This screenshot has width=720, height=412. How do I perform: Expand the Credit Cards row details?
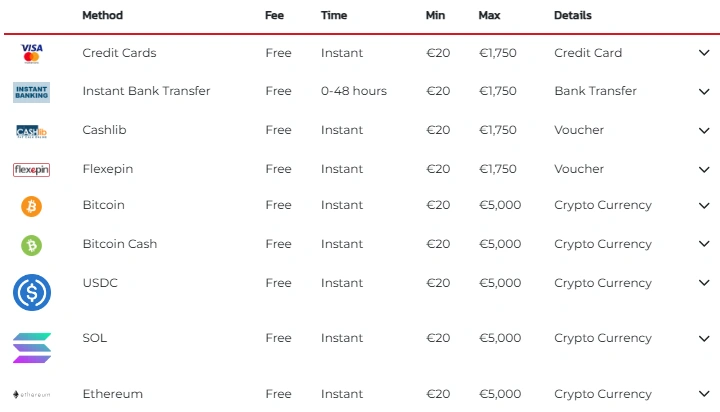pos(704,53)
